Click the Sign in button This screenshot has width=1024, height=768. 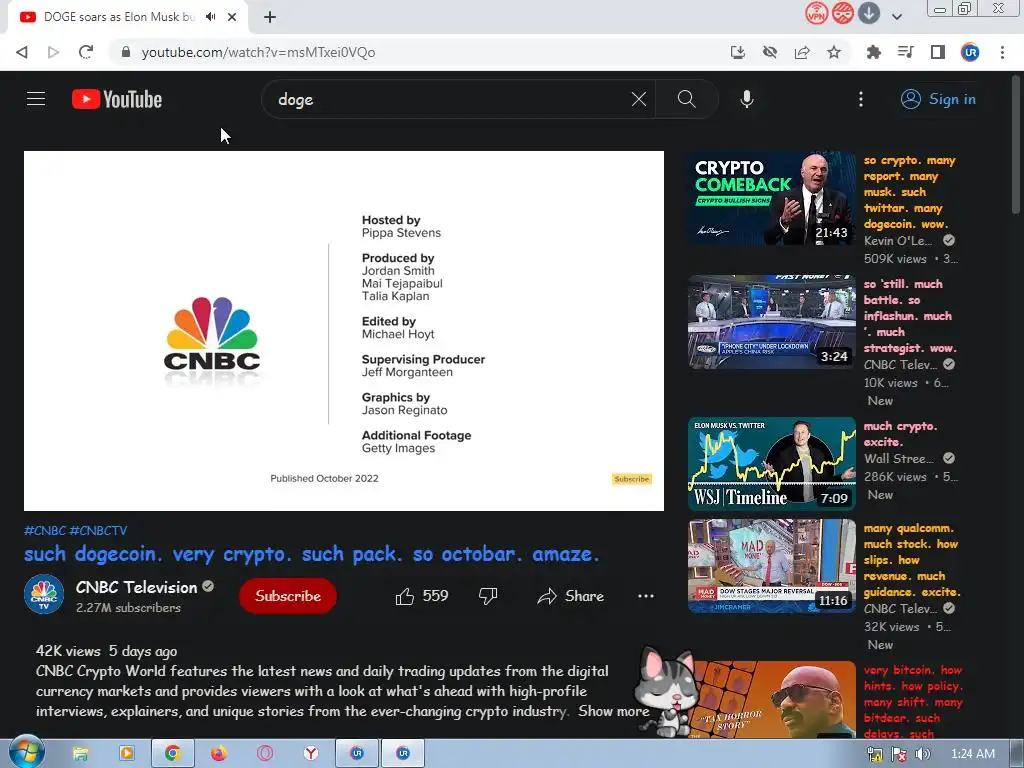coord(938,99)
